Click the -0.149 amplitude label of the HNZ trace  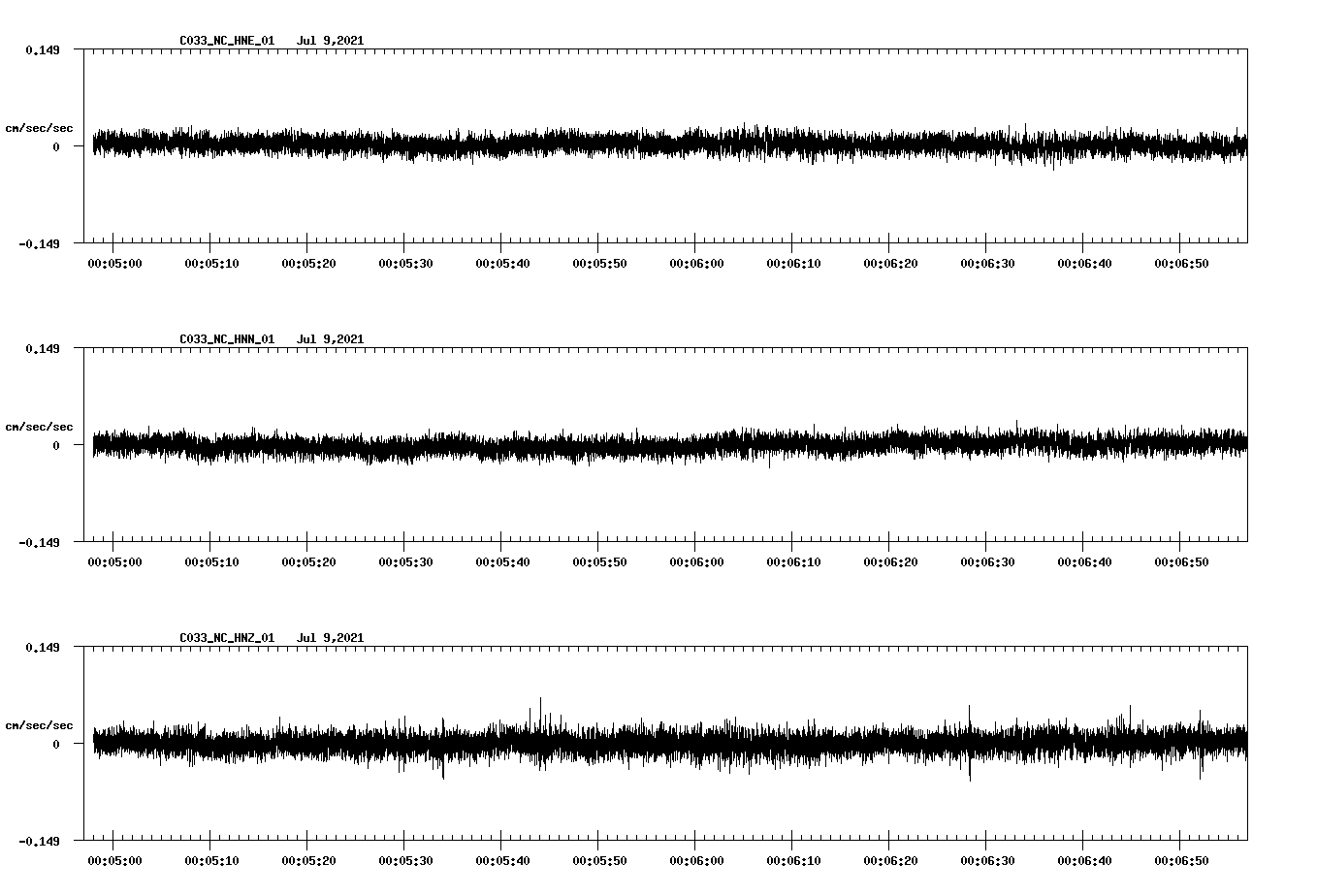pyautogui.click(x=39, y=844)
